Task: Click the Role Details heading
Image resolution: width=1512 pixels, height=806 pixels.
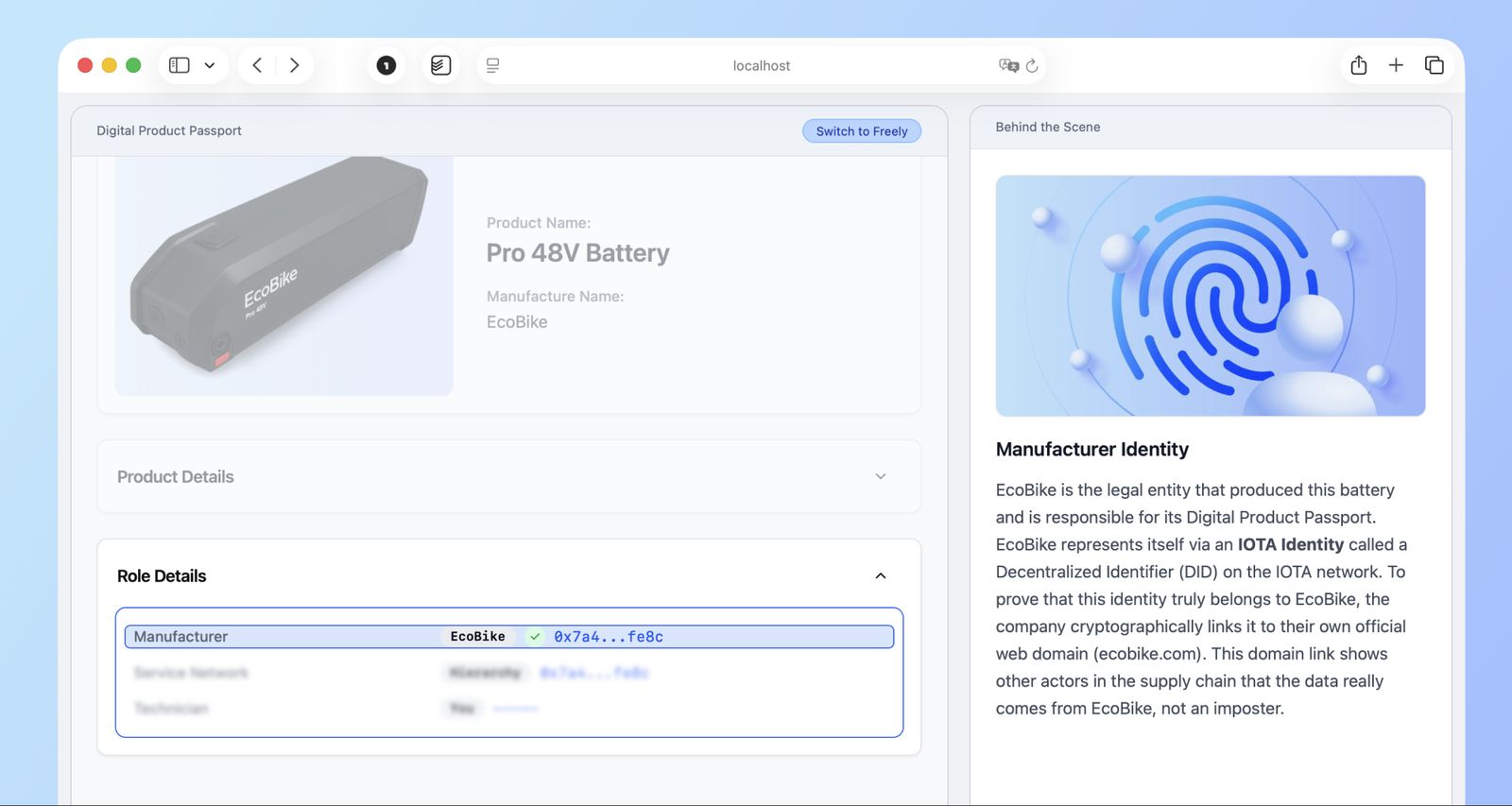Action: point(162,576)
